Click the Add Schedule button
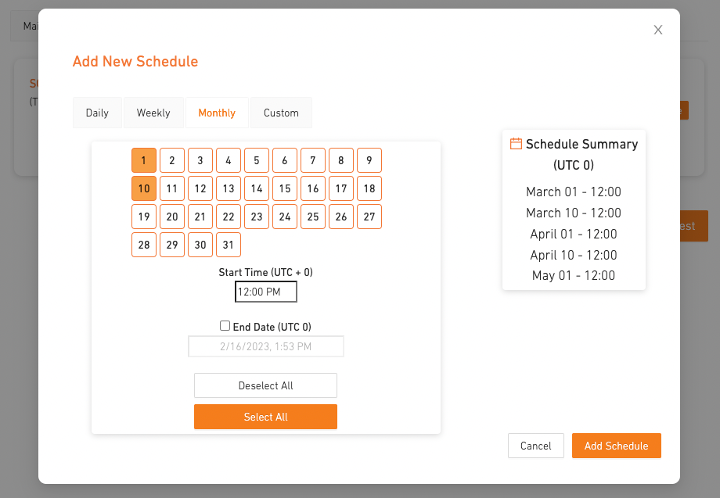 pyautogui.click(x=616, y=446)
